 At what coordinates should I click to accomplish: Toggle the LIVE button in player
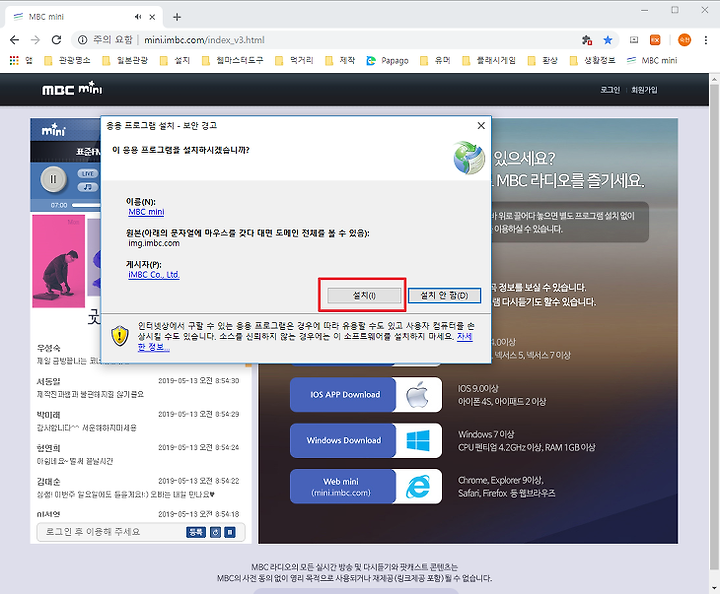point(88,174)
